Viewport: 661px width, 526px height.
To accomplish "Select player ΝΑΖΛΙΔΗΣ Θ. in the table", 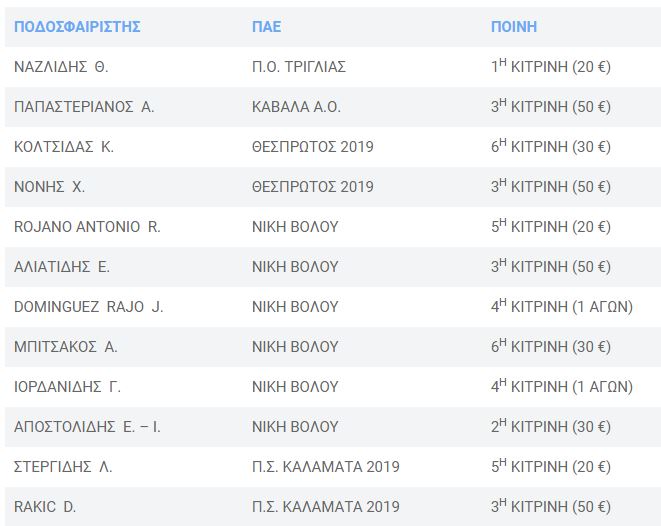I will pos(61,67).
